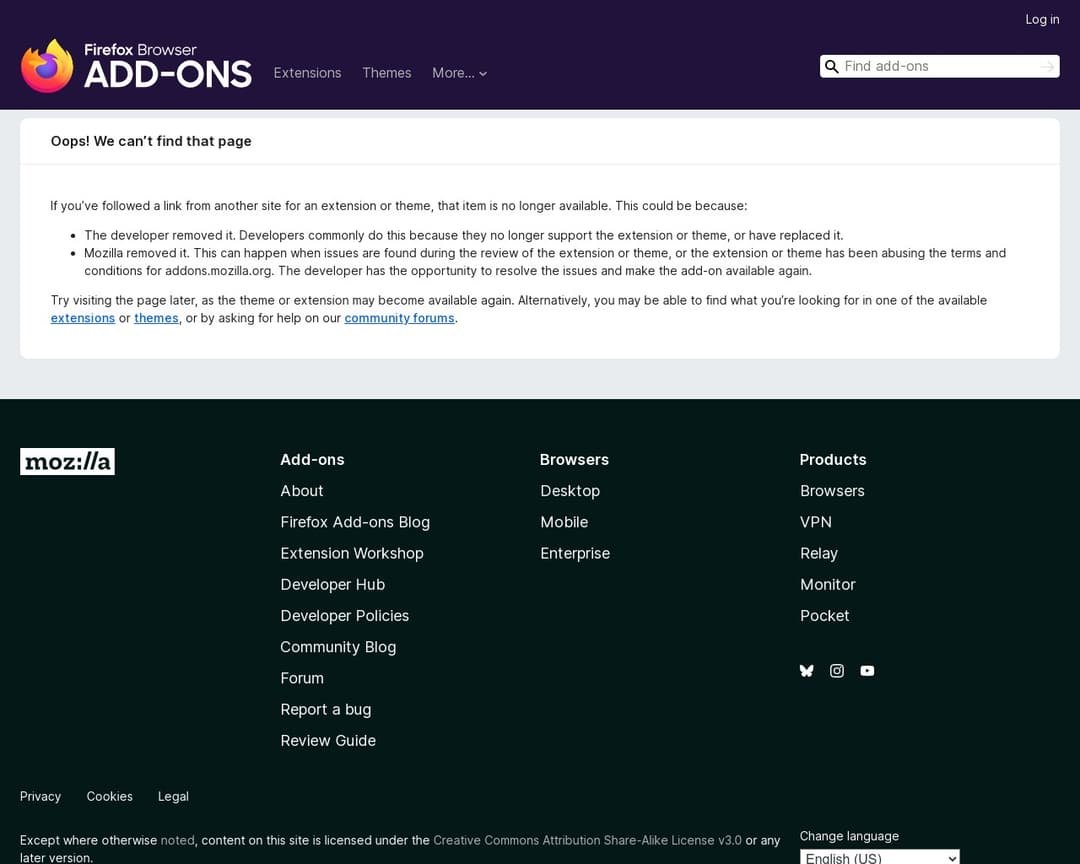Viewport: 1080px width, 864px height.
Task: Expand the More… dropdown menu
Action: [x=459, y=73]
